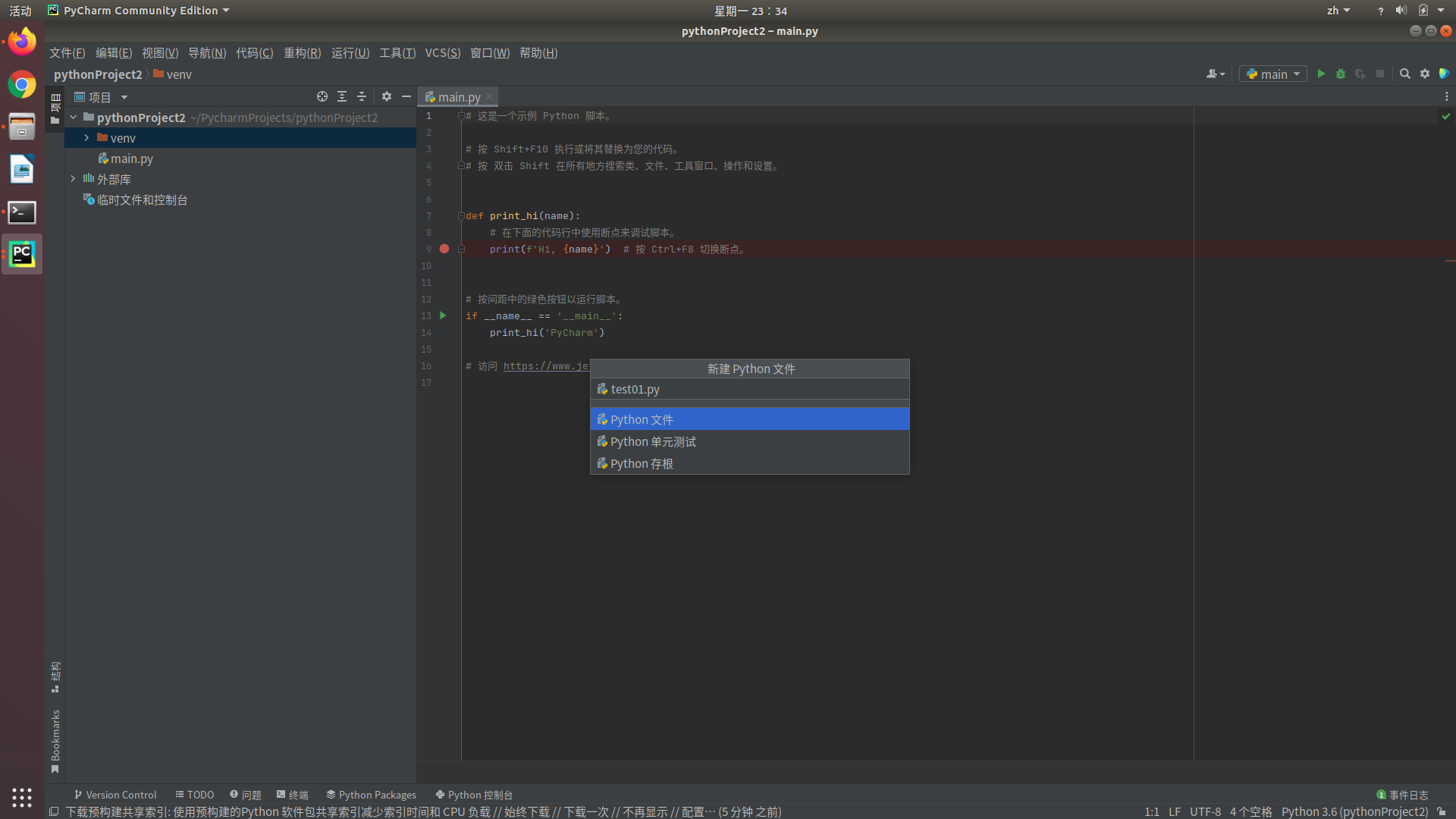The image size is (1456, 819).
Task: Select Python 单元测试 in the popup list
Action: [x=653, y=441]
